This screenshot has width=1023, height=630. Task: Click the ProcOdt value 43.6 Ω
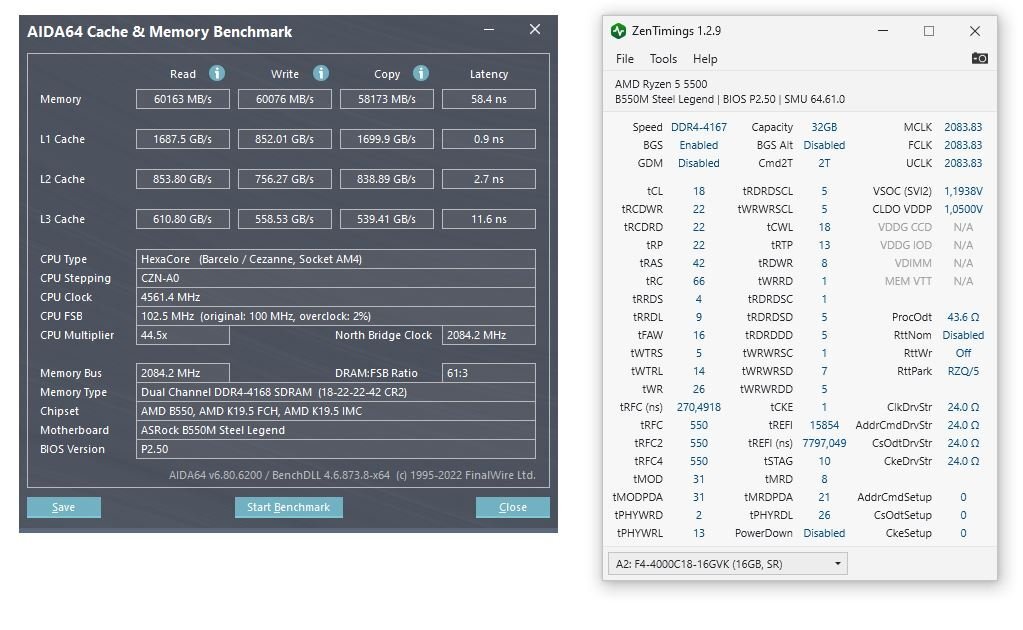coord(963,317)
